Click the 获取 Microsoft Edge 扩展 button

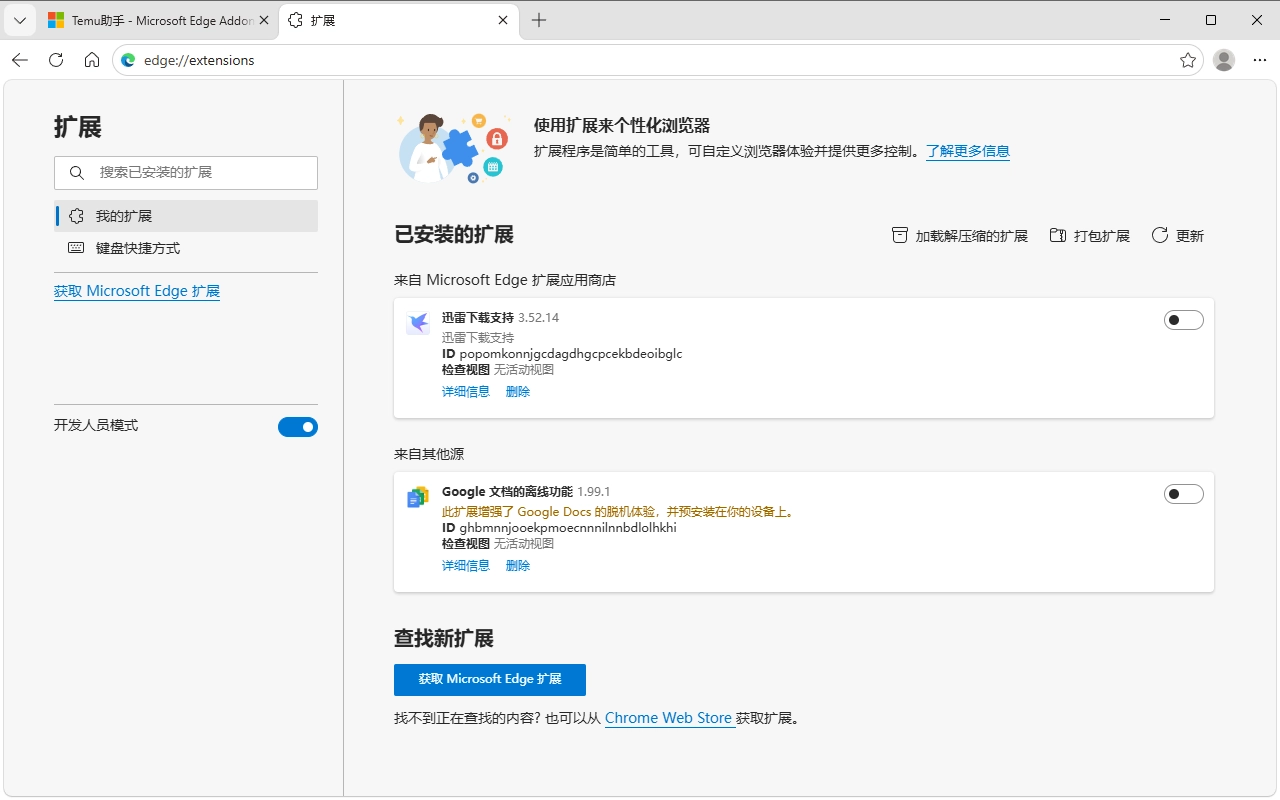click(489, 679)
